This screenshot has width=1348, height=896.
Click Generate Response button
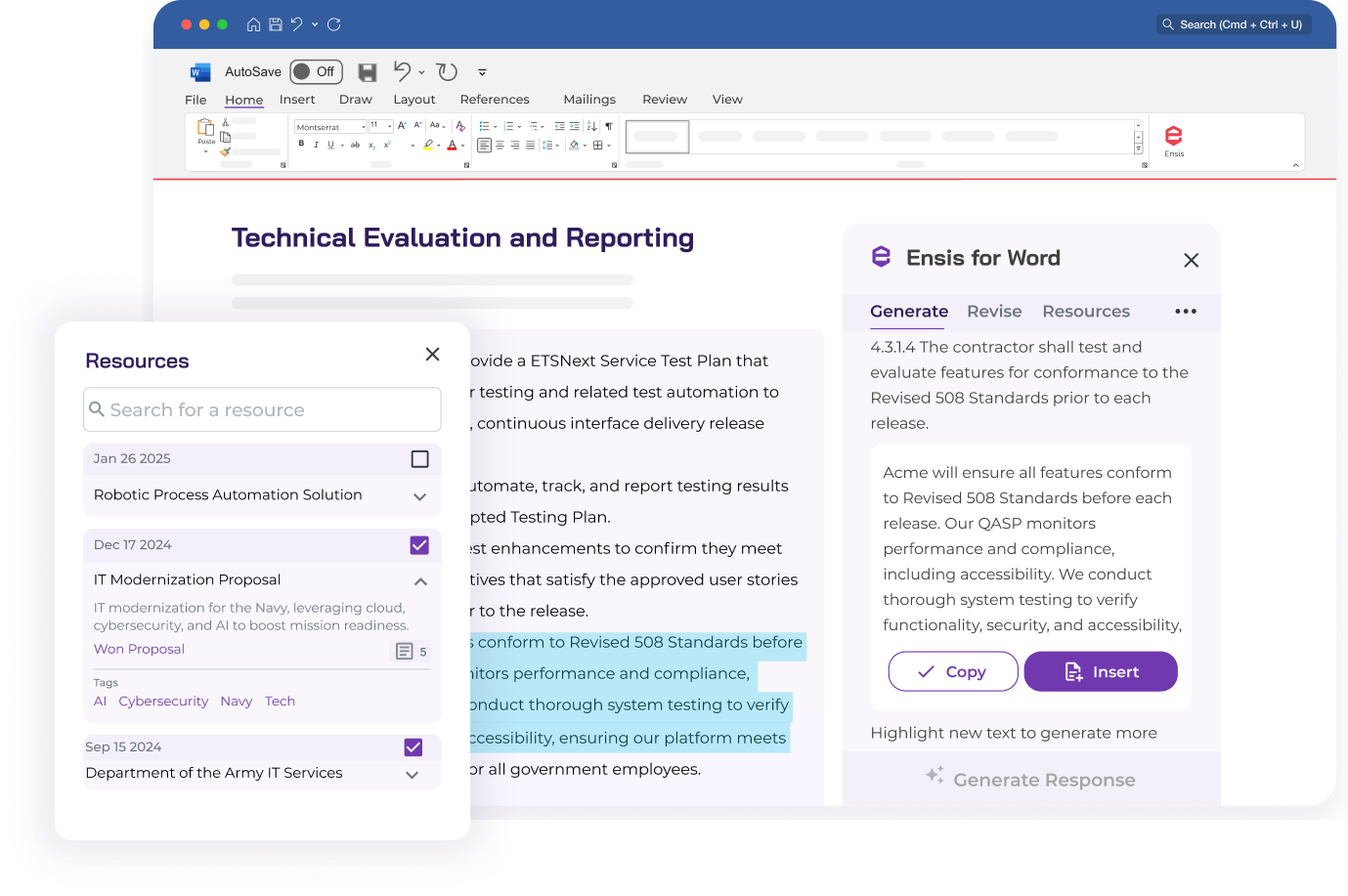pos(1031,779)
